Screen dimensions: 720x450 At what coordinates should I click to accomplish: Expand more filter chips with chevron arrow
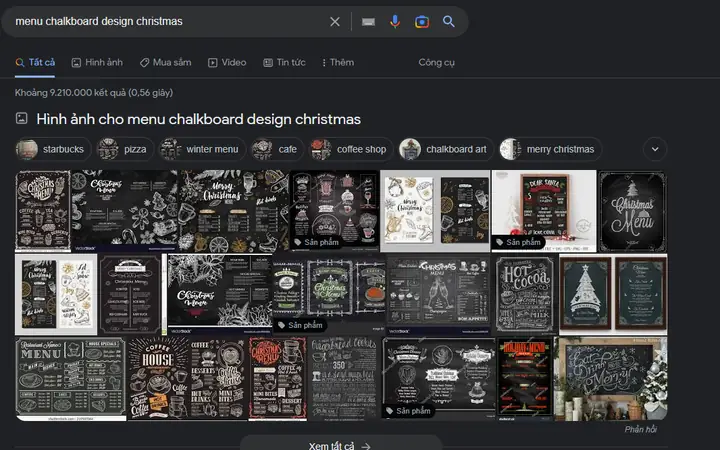(x=655, y=149)
